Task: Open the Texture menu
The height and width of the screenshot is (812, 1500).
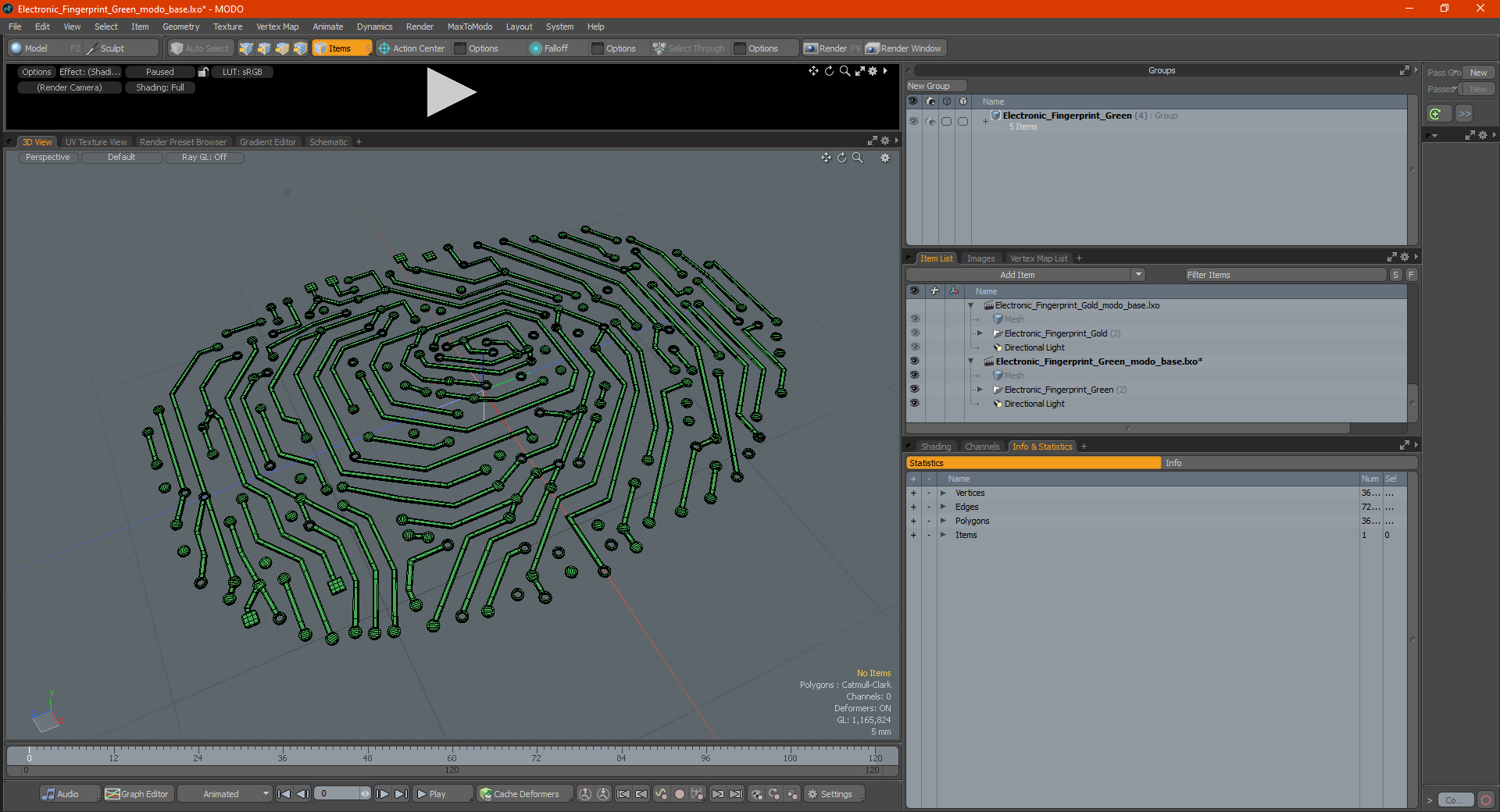Action: tap(227, 27)
